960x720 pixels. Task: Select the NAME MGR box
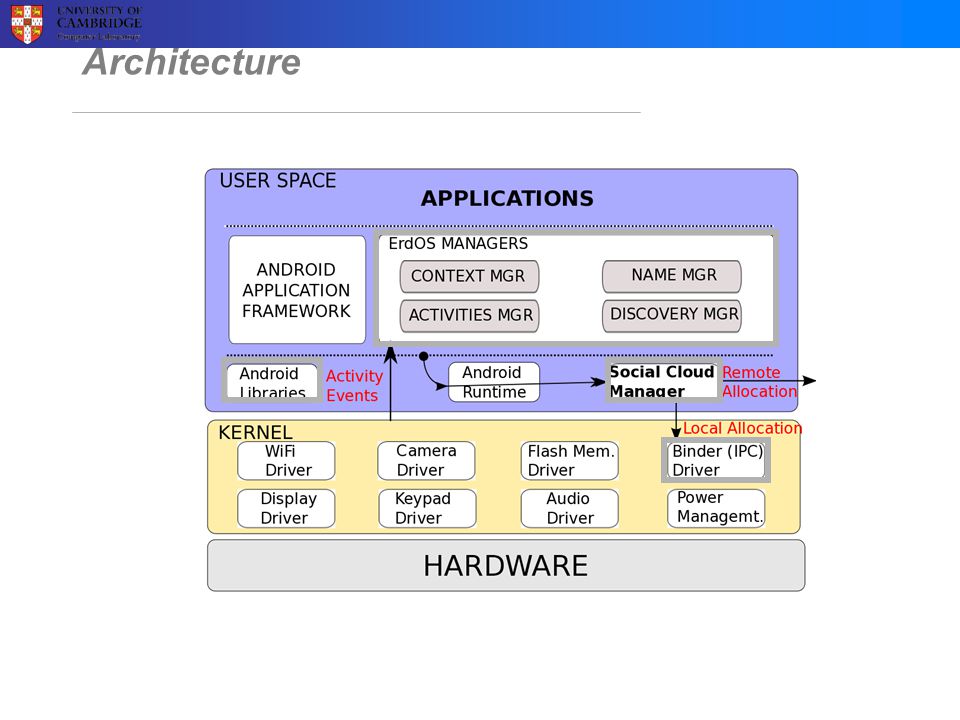pyautogui.click(x=672, y=276)
